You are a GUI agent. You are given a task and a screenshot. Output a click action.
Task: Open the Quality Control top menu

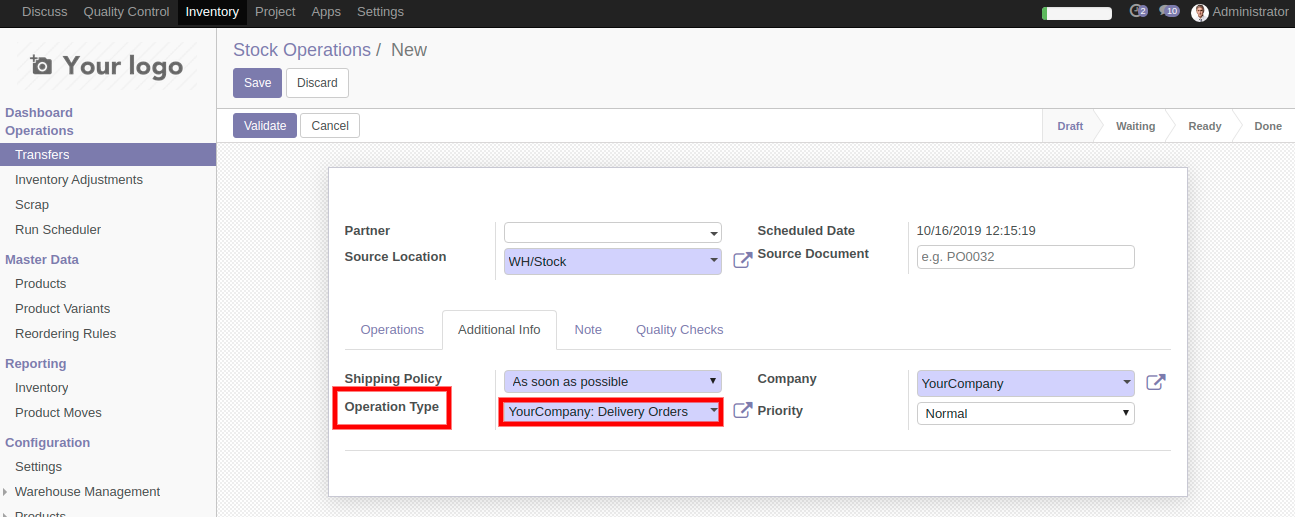pyautogui.click(x=126, y=12)
